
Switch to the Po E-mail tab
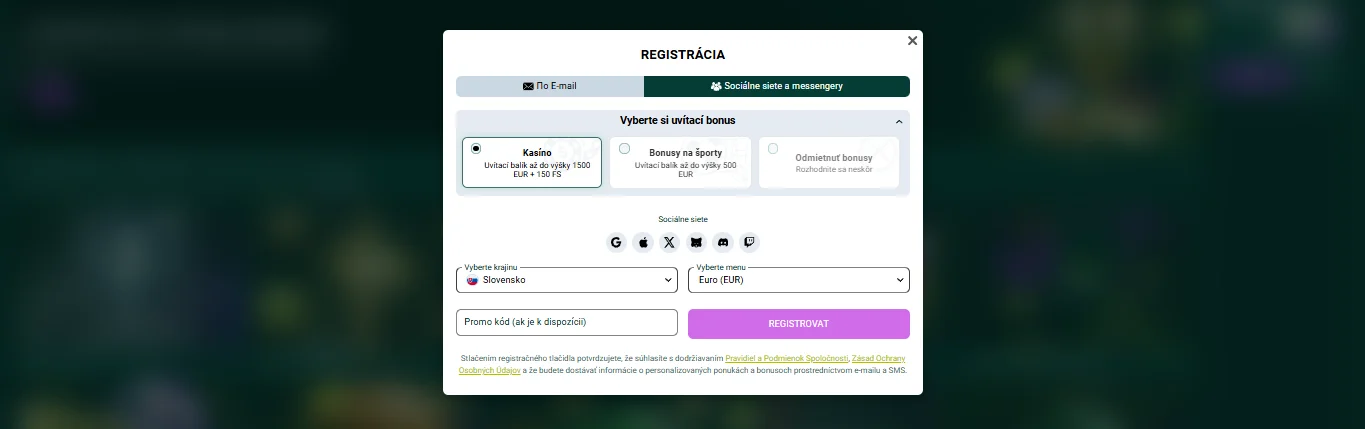click(550, 86)
